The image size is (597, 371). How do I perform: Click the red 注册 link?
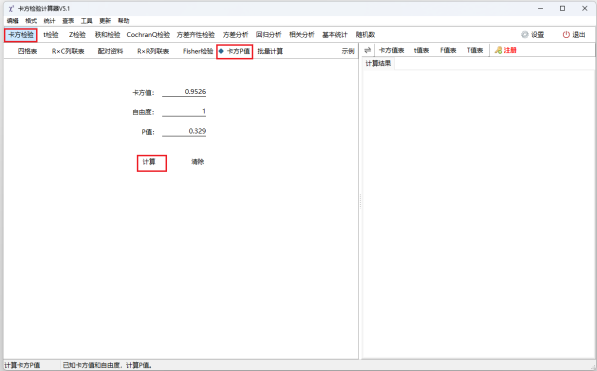point(510,50)
